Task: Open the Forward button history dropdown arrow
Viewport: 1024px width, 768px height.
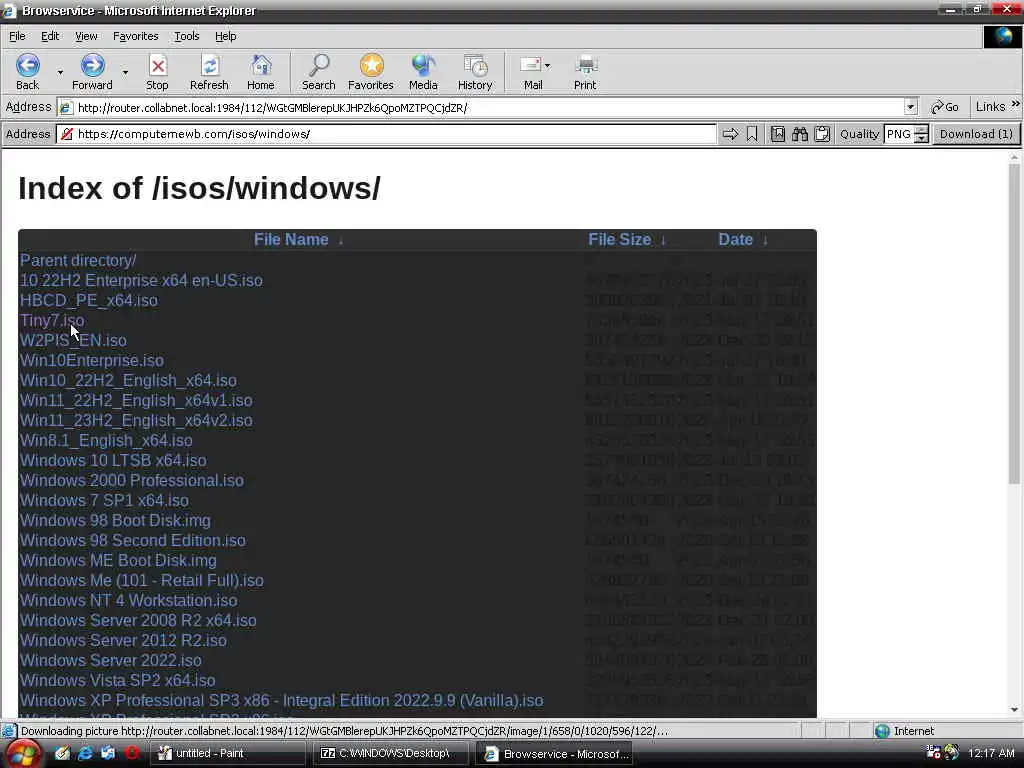Action: 125,72
